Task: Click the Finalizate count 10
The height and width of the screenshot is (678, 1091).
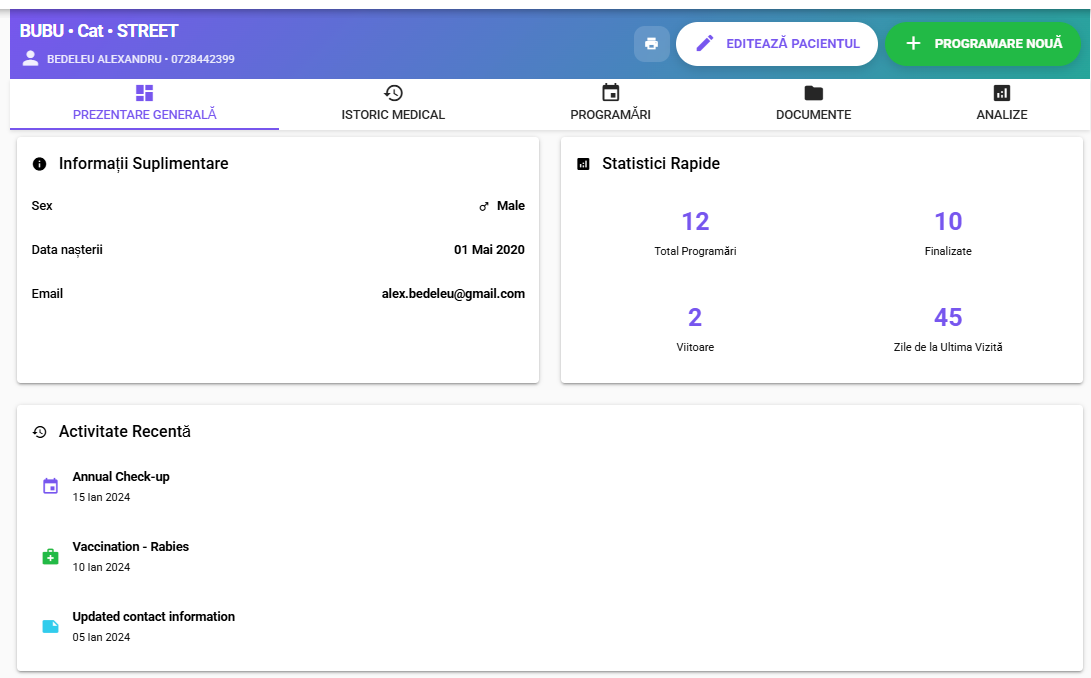Action: 948,221
